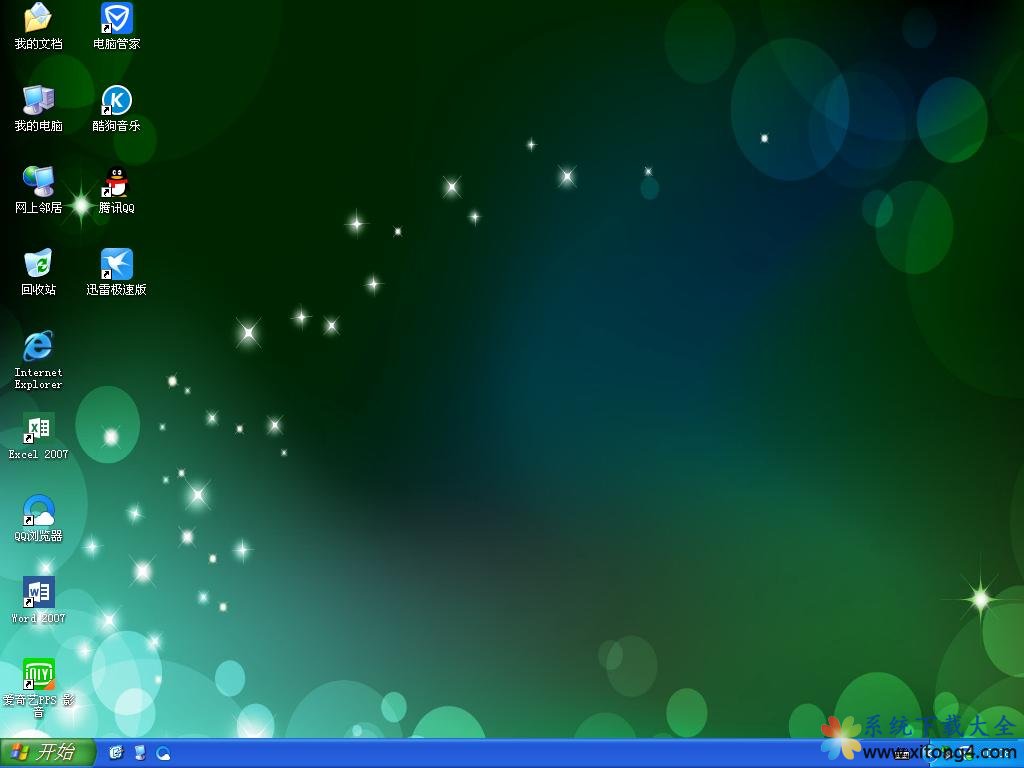
Task: Launch the Word 2007 shortcut
Action: coord(38,592)
